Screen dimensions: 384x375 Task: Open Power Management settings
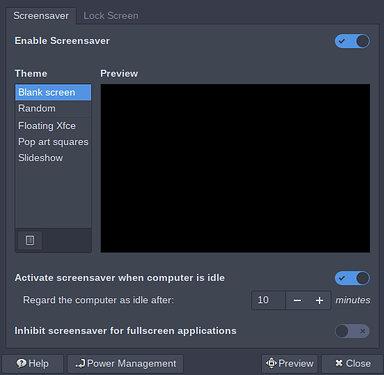tap(125, 364)
